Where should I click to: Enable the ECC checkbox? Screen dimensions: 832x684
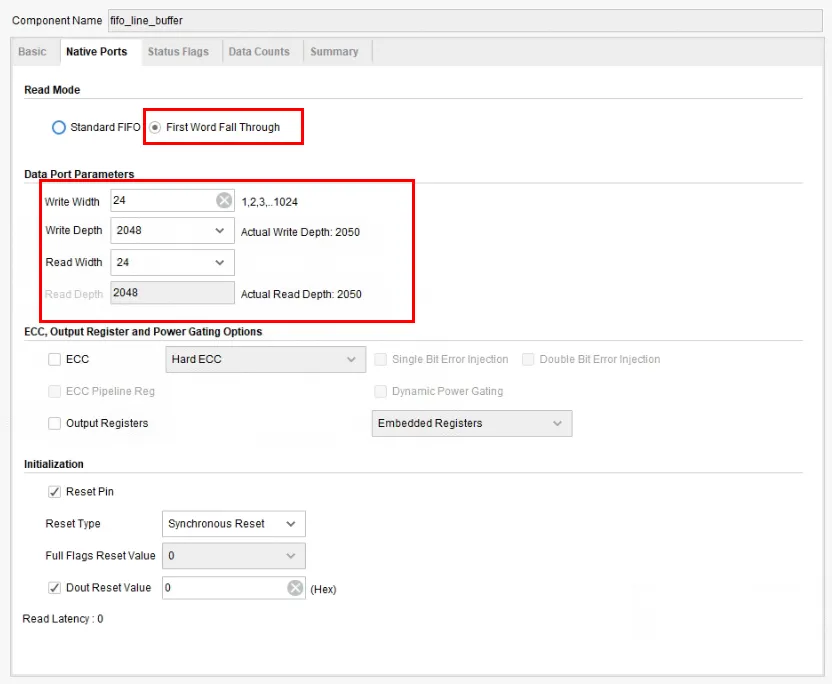click(x=54, y=359)
